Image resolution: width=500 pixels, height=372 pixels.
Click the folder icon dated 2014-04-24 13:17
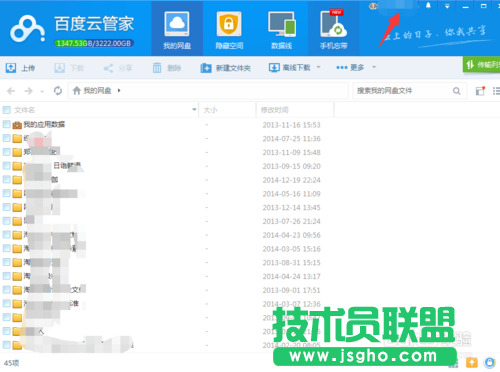[17, 276]
